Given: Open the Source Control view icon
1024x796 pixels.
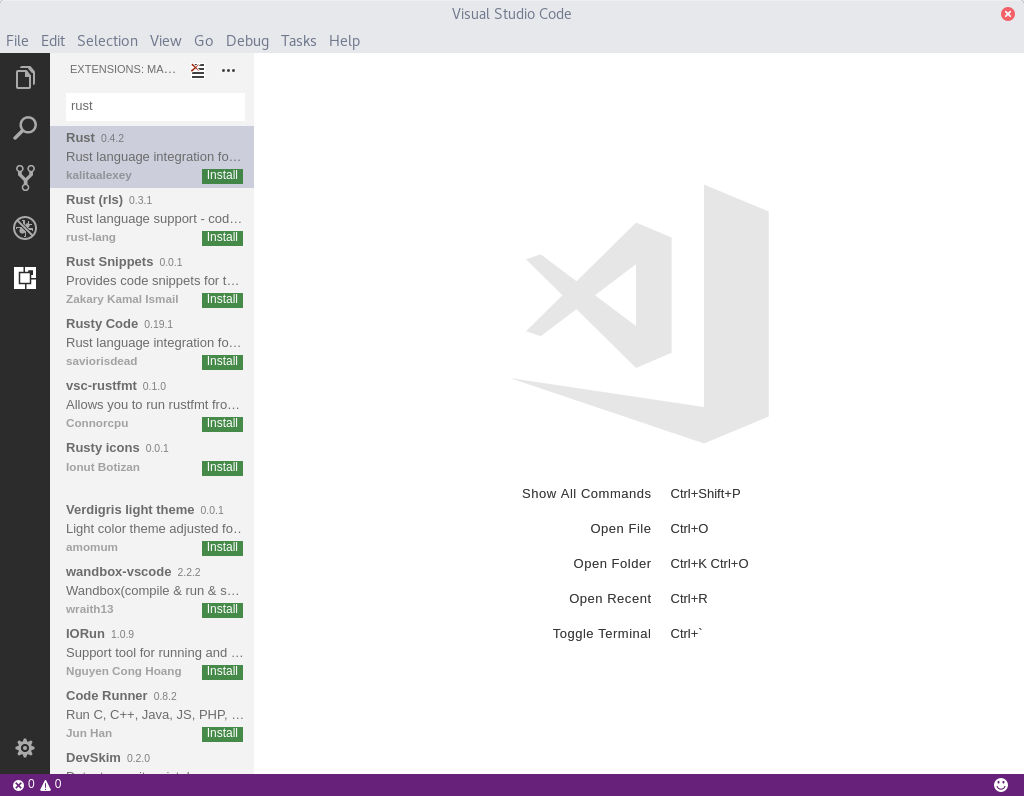Looking at the screenshot, I should click(x=25, y=178).
